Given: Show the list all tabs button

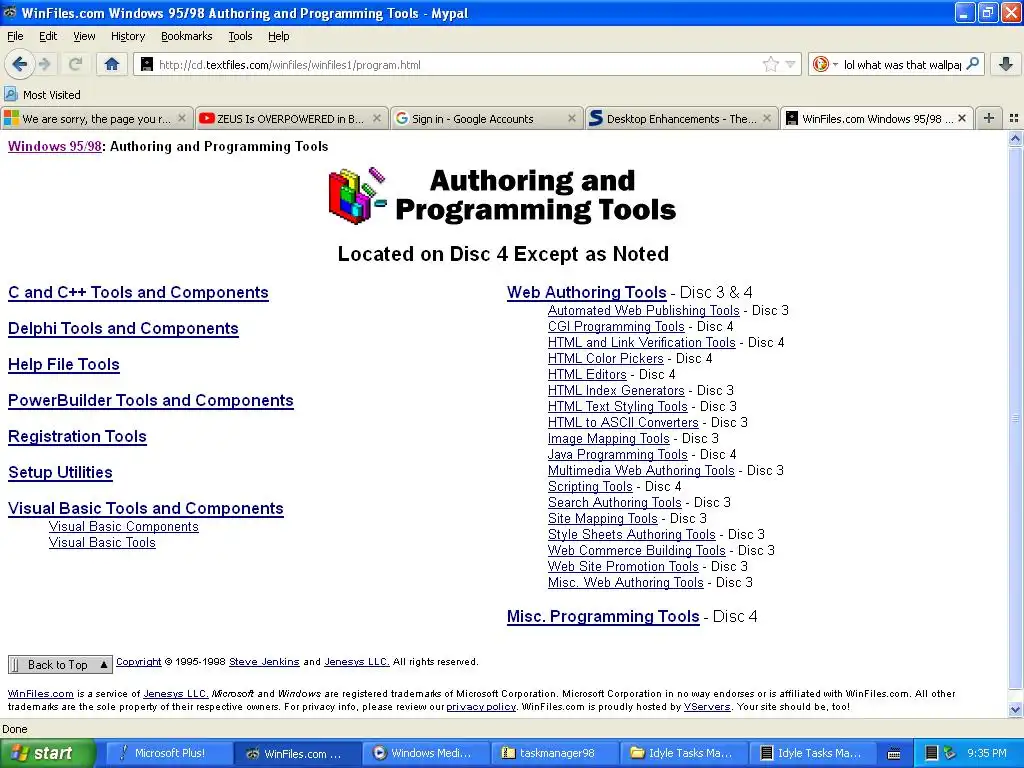Looking at the screenshot, I should coord(1014,118).
